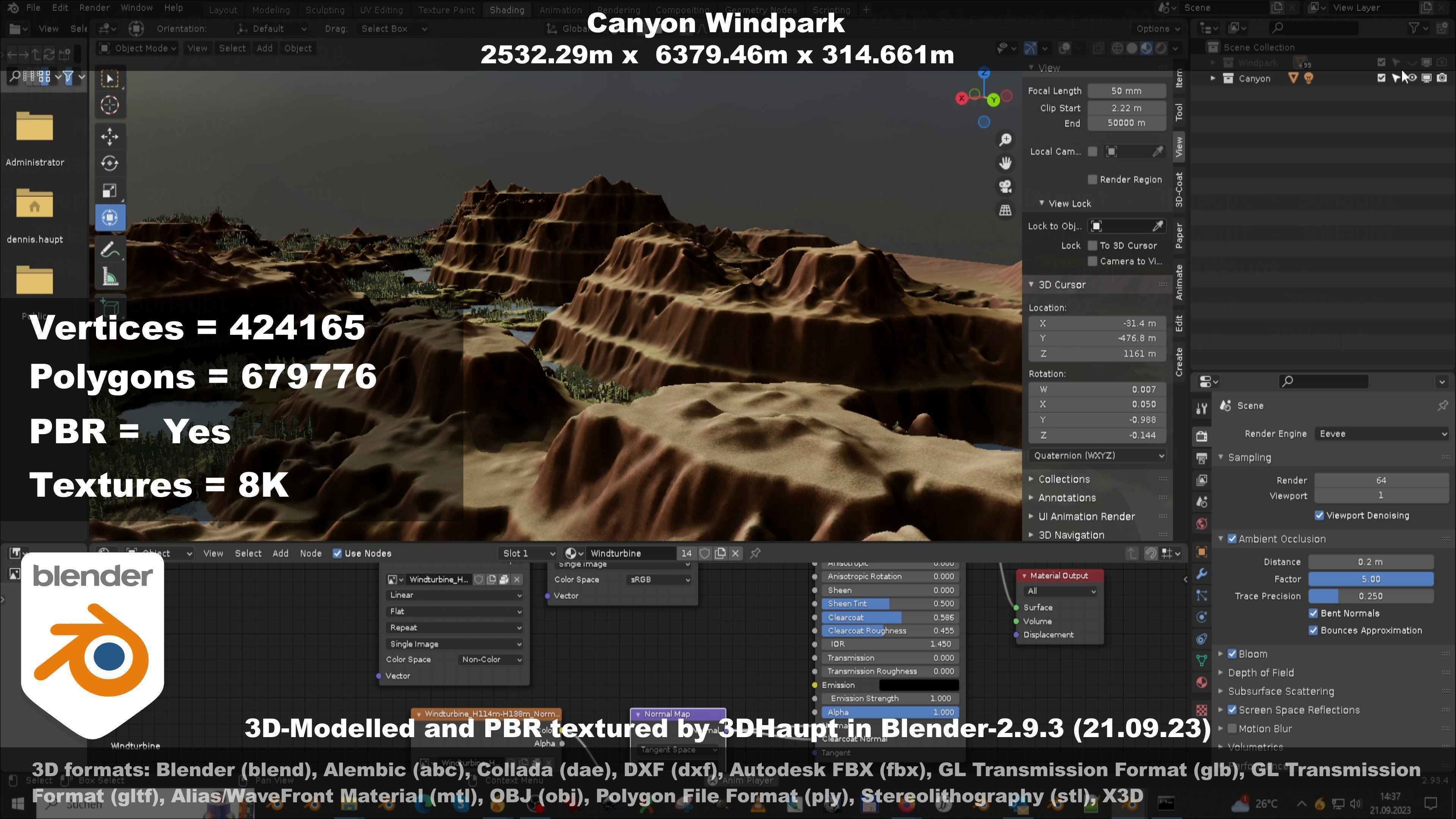The image size is (1456, 819).
Task: Pick the Annotate pencil tool
Action: click(x=110, y=249)
